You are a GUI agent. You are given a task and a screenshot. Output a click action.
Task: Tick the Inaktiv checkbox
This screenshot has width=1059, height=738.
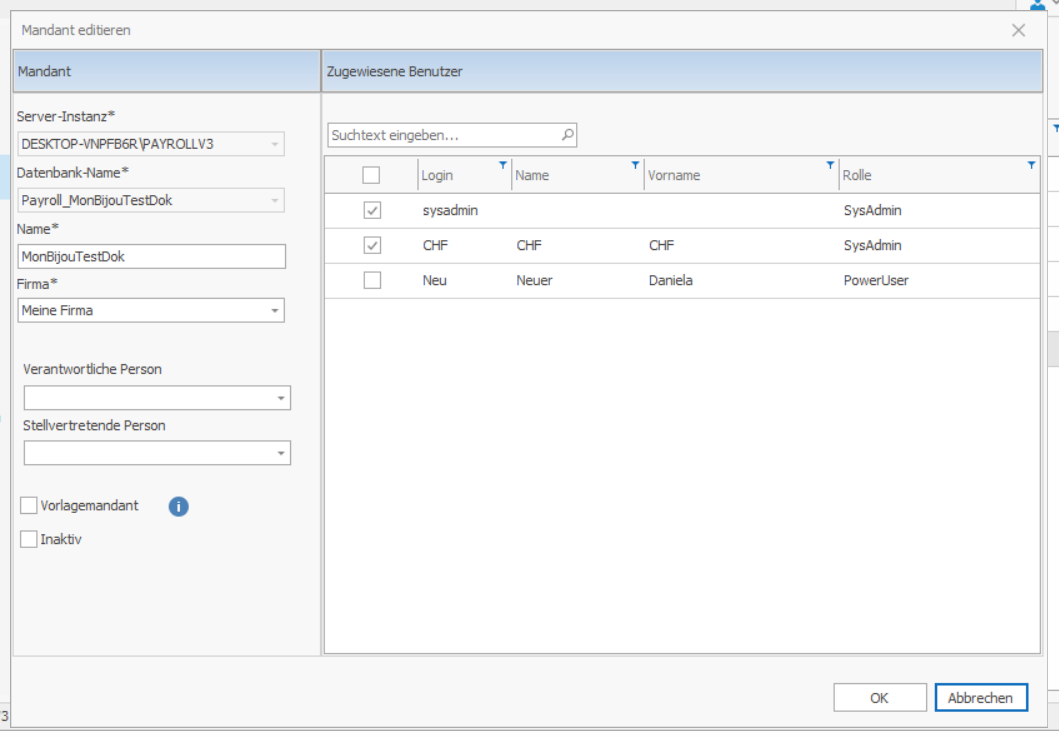[x=29, y=539]
